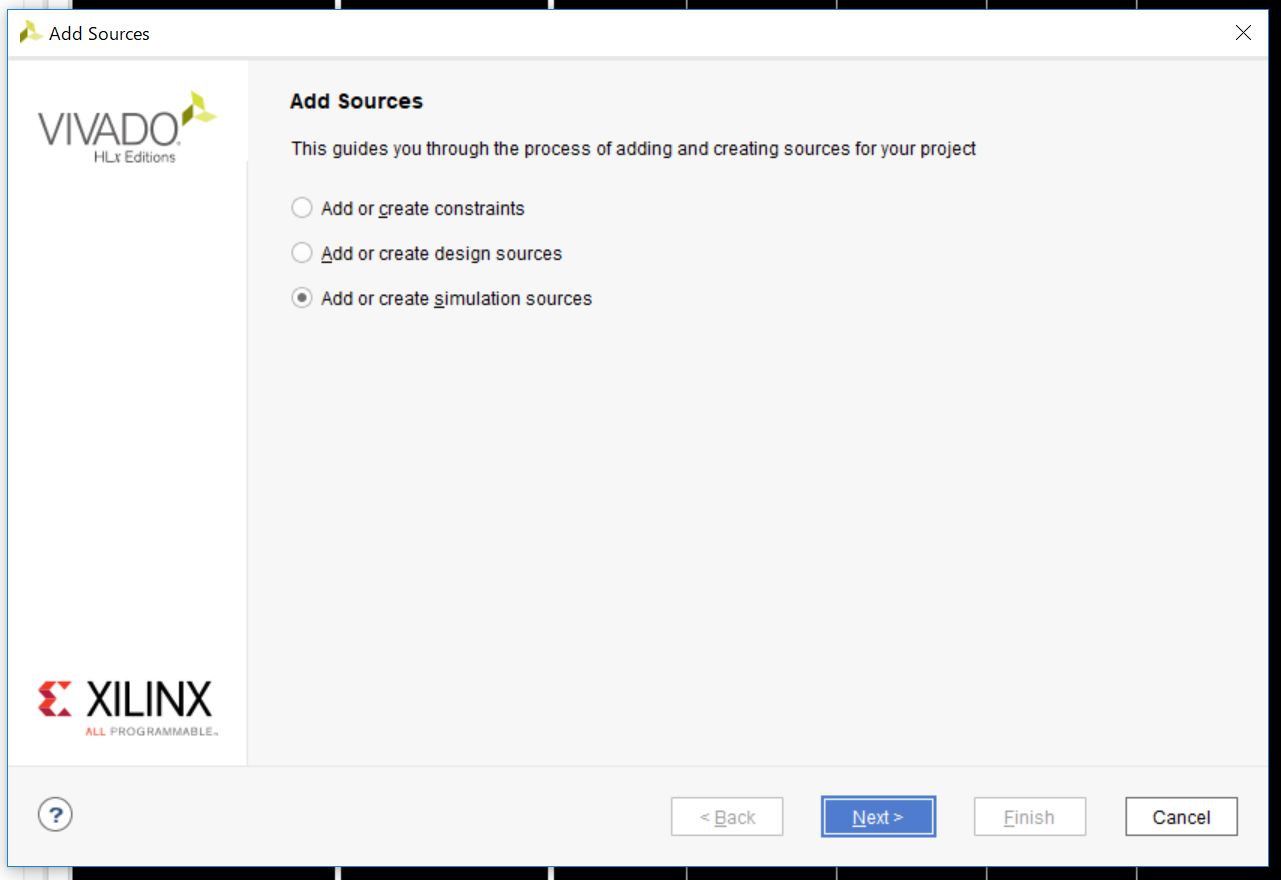Click the disabled Back button
Viewport: 1281px width, 880px height.
(727, 817)
